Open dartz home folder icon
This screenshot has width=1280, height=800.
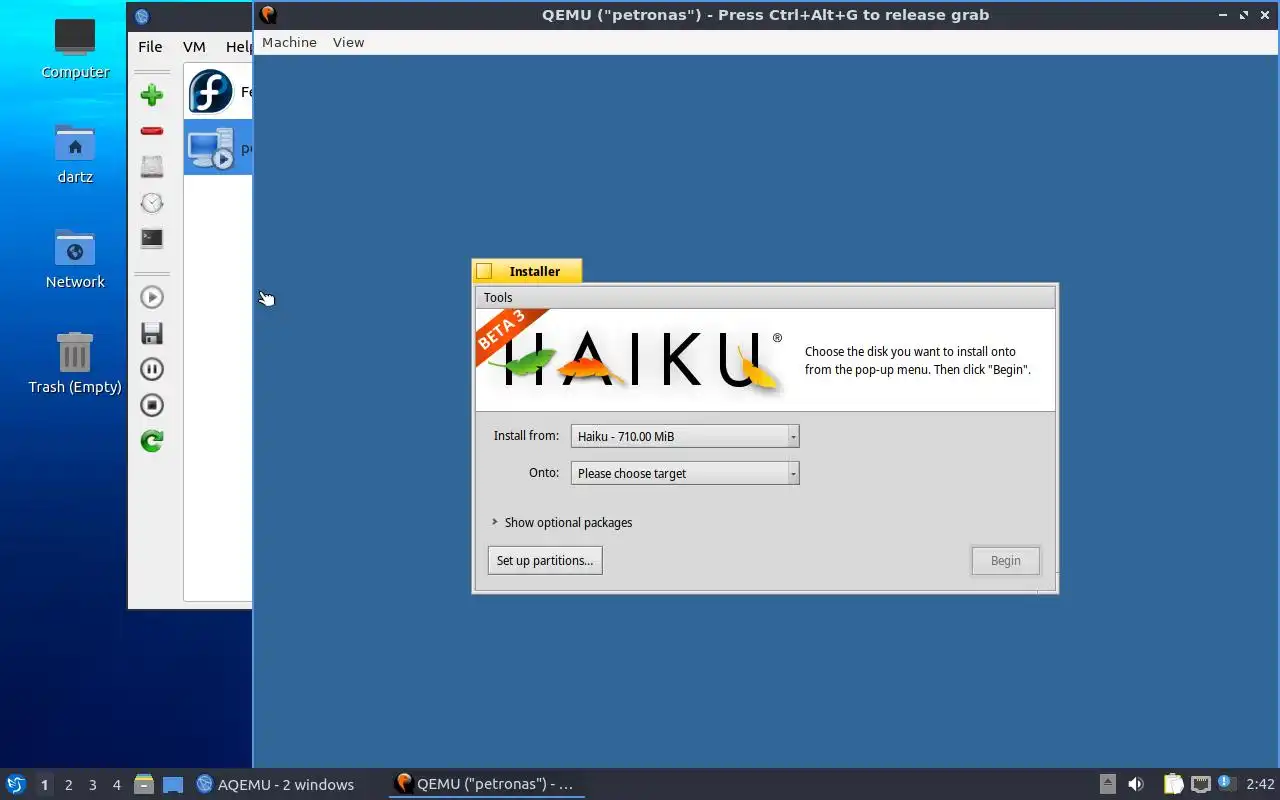coord(75,153)
